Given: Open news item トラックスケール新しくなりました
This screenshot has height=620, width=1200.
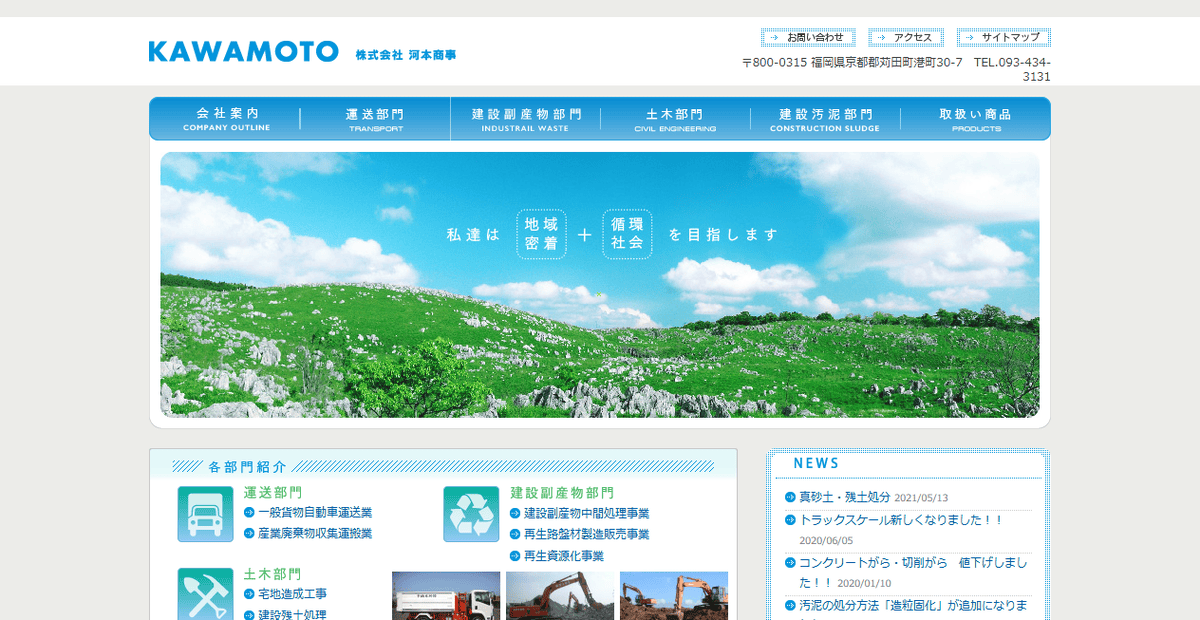Looking at the screenshot, I should [x=903, y=519].
